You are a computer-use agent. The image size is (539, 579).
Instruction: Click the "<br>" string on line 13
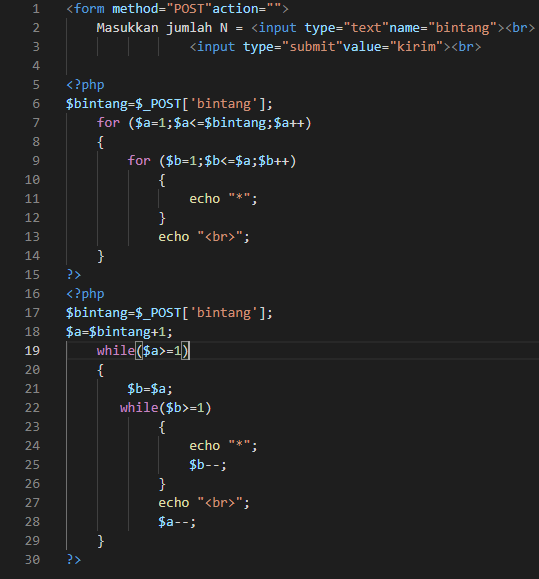coord(220,237)
